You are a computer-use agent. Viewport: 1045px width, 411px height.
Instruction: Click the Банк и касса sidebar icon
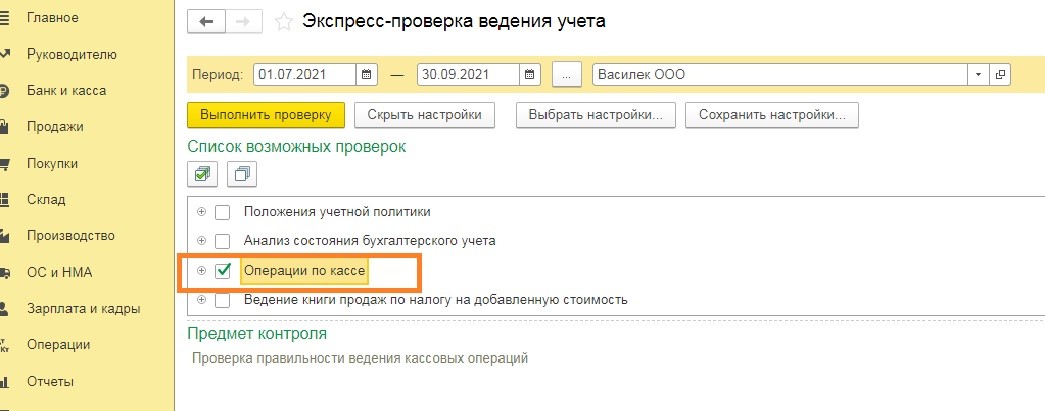[4, 91]
